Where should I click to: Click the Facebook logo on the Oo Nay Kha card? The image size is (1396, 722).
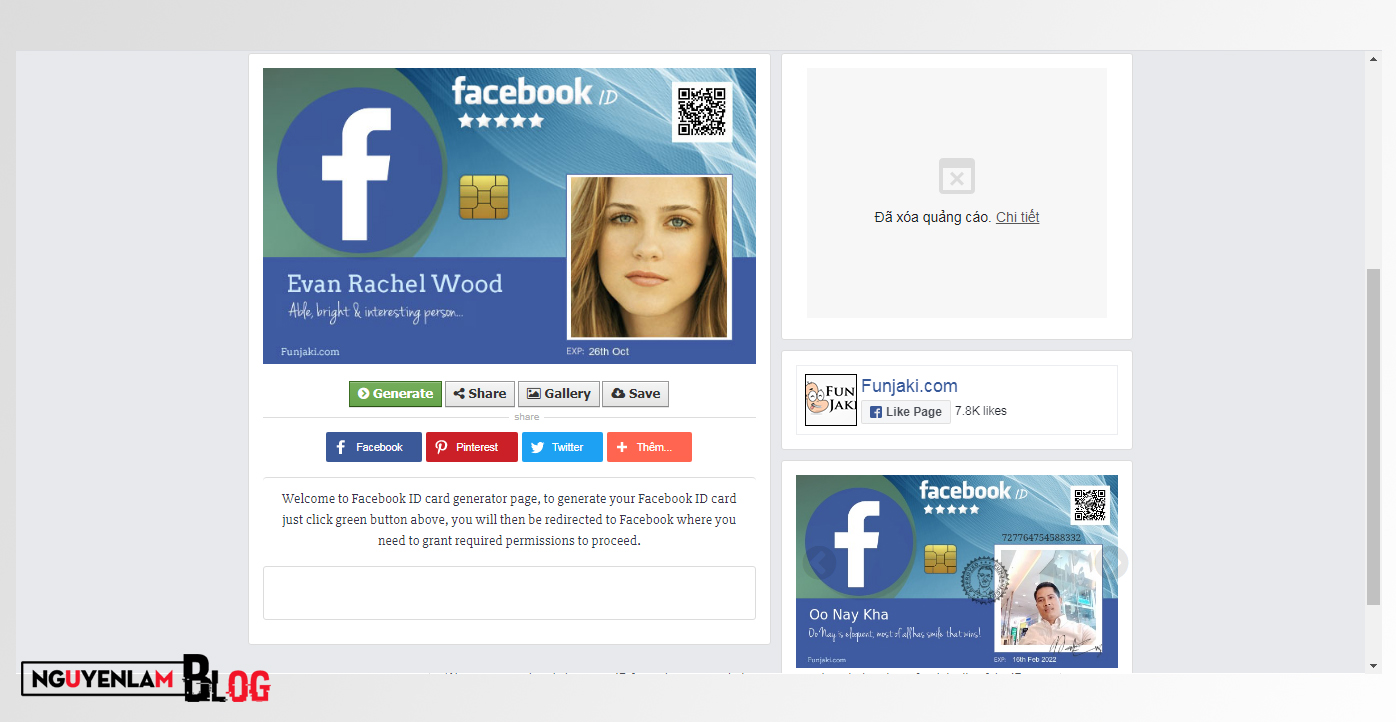coord(859,543)
